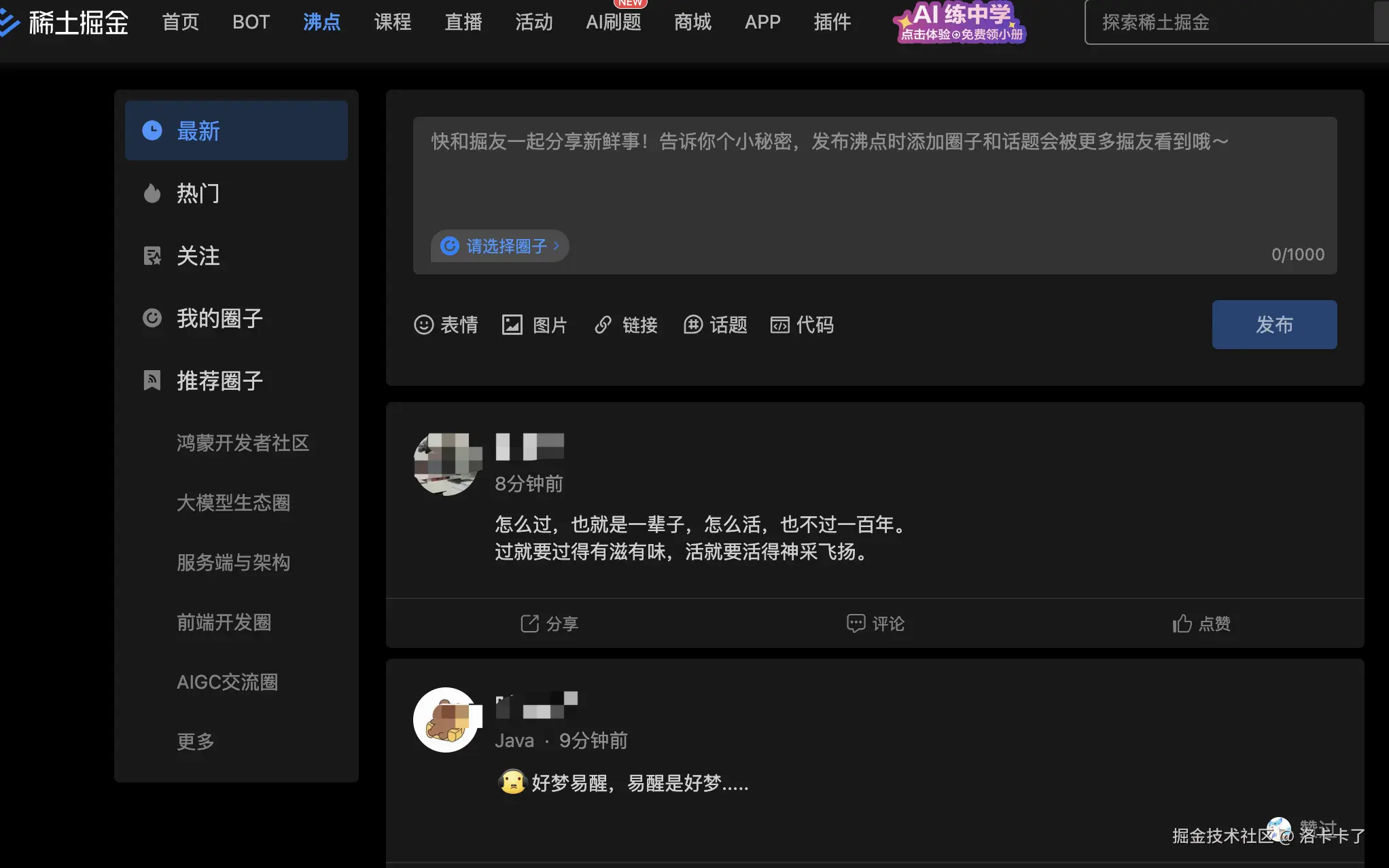Screen dimensions: 1389x868
Task: Open the 鸿蒙开发者社区 circle
Action: tap(243, 443)
